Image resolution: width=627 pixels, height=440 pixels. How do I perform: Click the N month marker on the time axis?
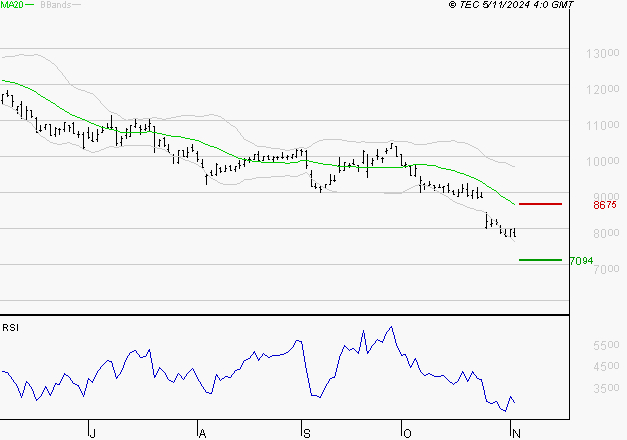coord(514,431)
